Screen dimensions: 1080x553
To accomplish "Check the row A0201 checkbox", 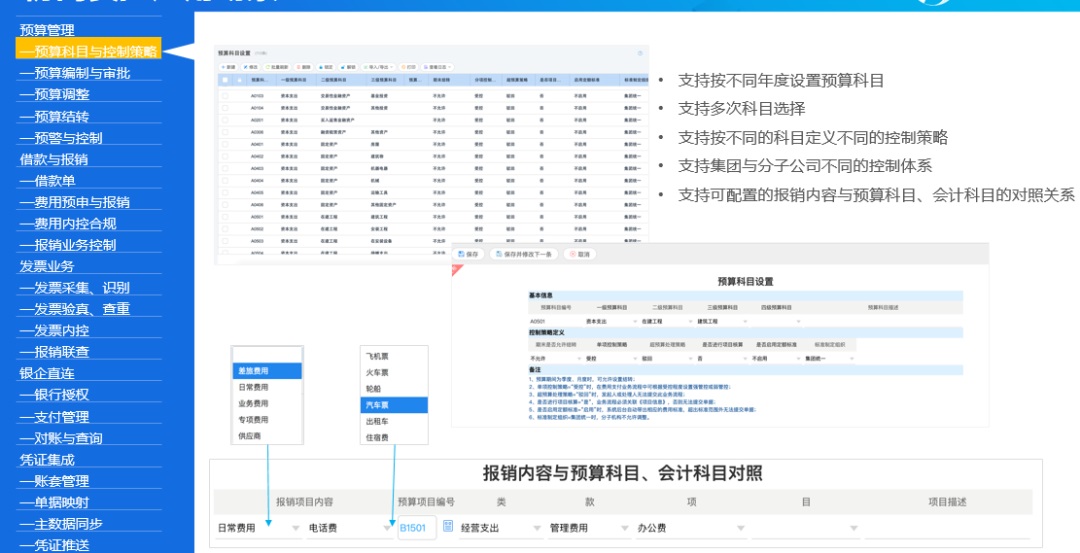I will tap(225, 120).
